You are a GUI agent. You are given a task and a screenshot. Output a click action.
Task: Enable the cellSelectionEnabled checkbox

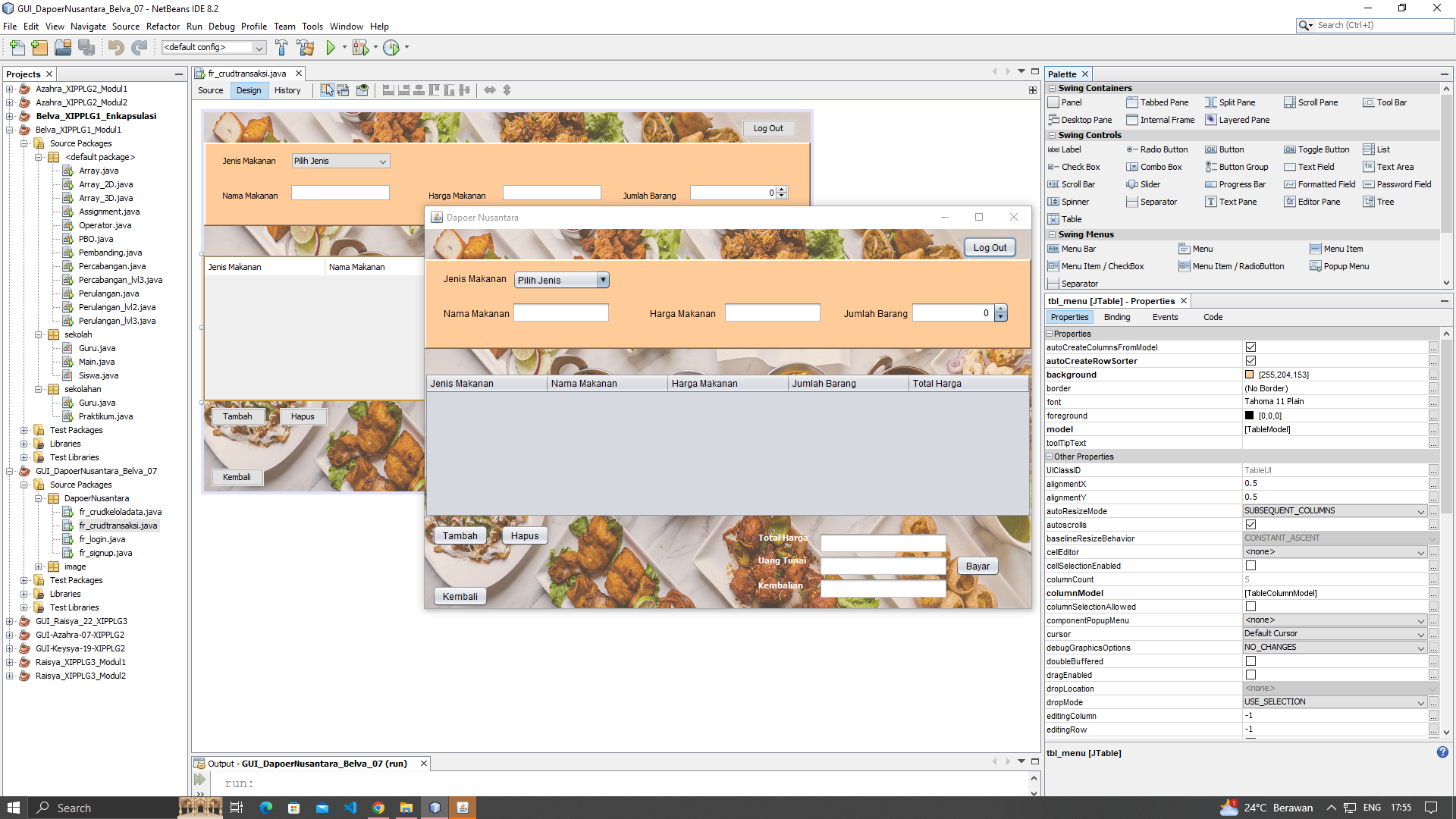(x=1250, y=566)
